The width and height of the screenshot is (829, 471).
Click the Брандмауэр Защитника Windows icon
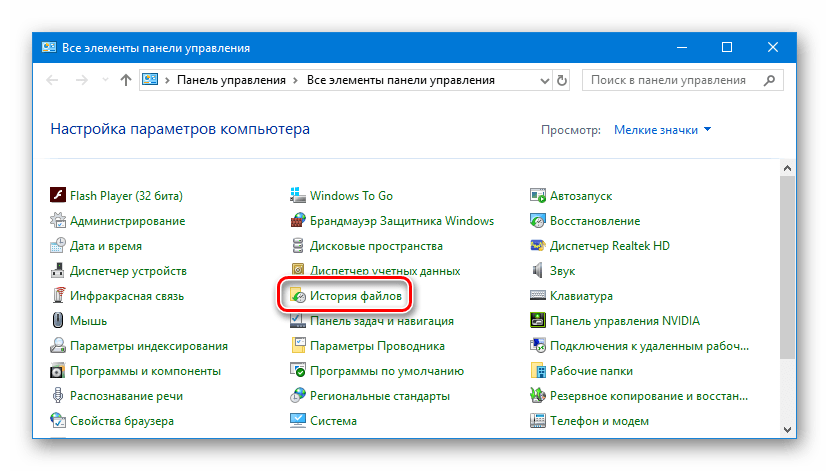click(298, 220)
